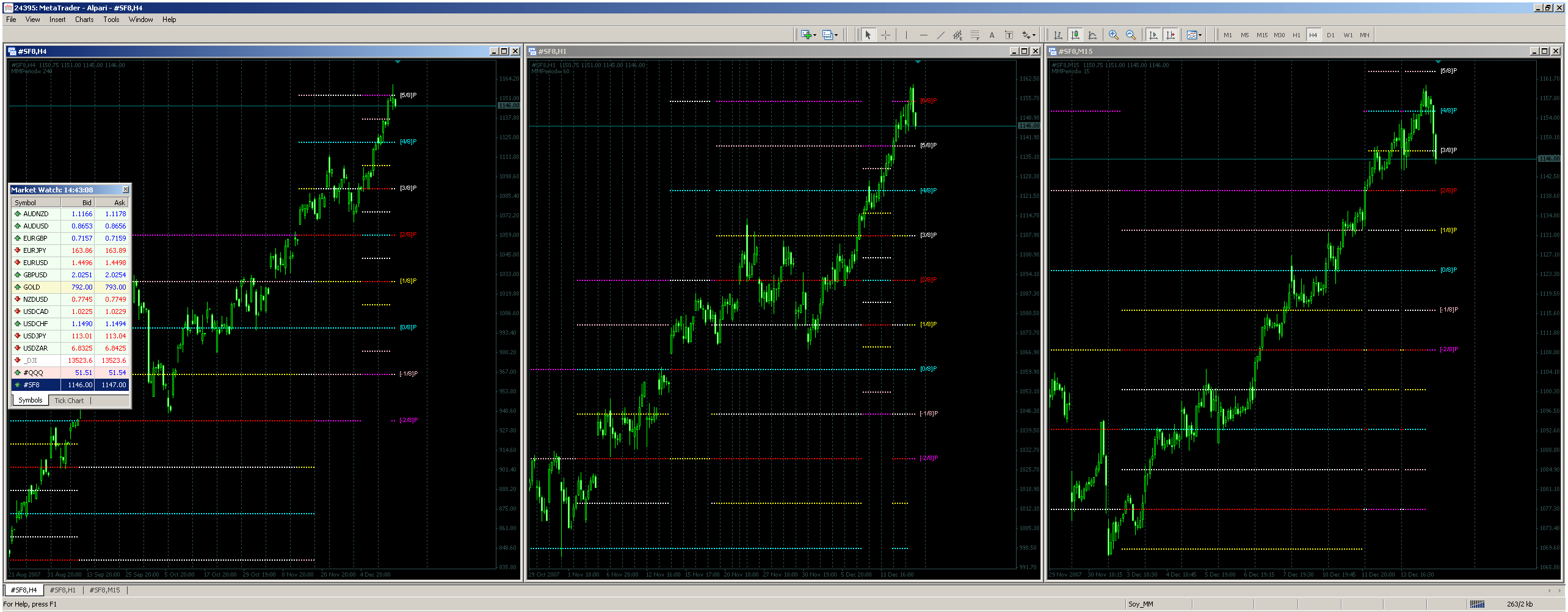Select the Text Label tool
The image size is (1568, 612).
1009,35
